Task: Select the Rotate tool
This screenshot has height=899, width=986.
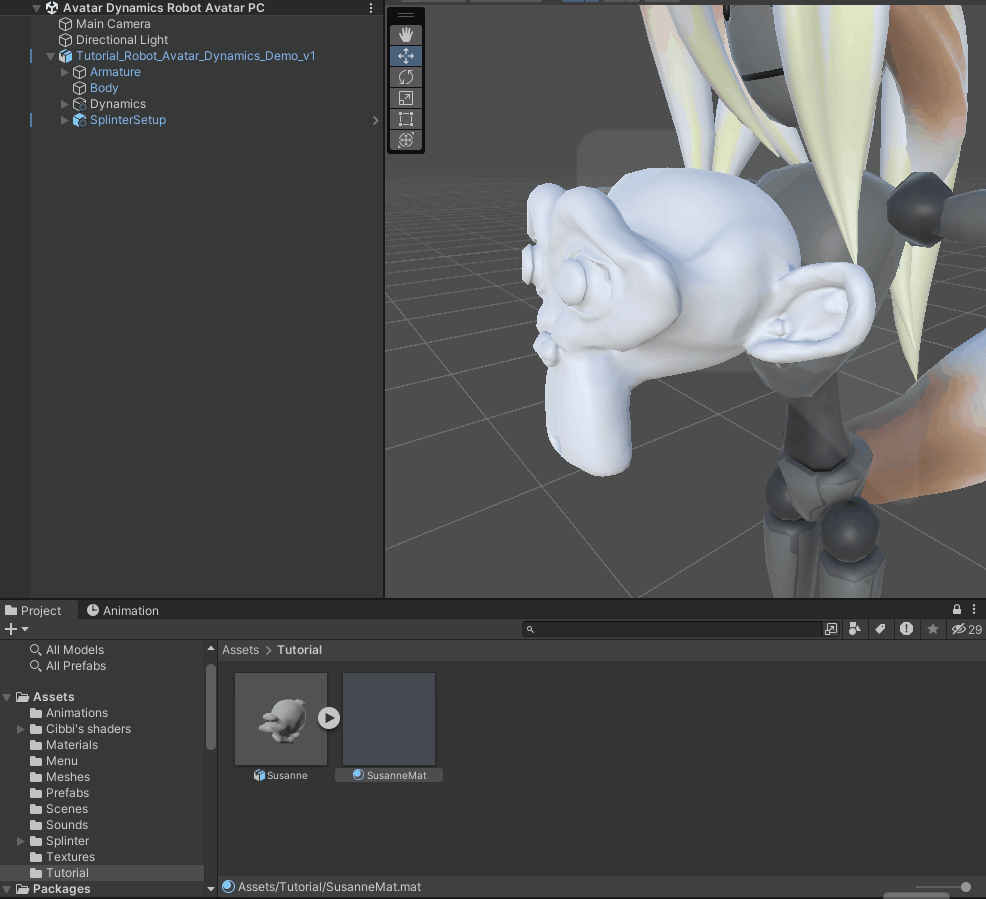Action: click(406, 77)
